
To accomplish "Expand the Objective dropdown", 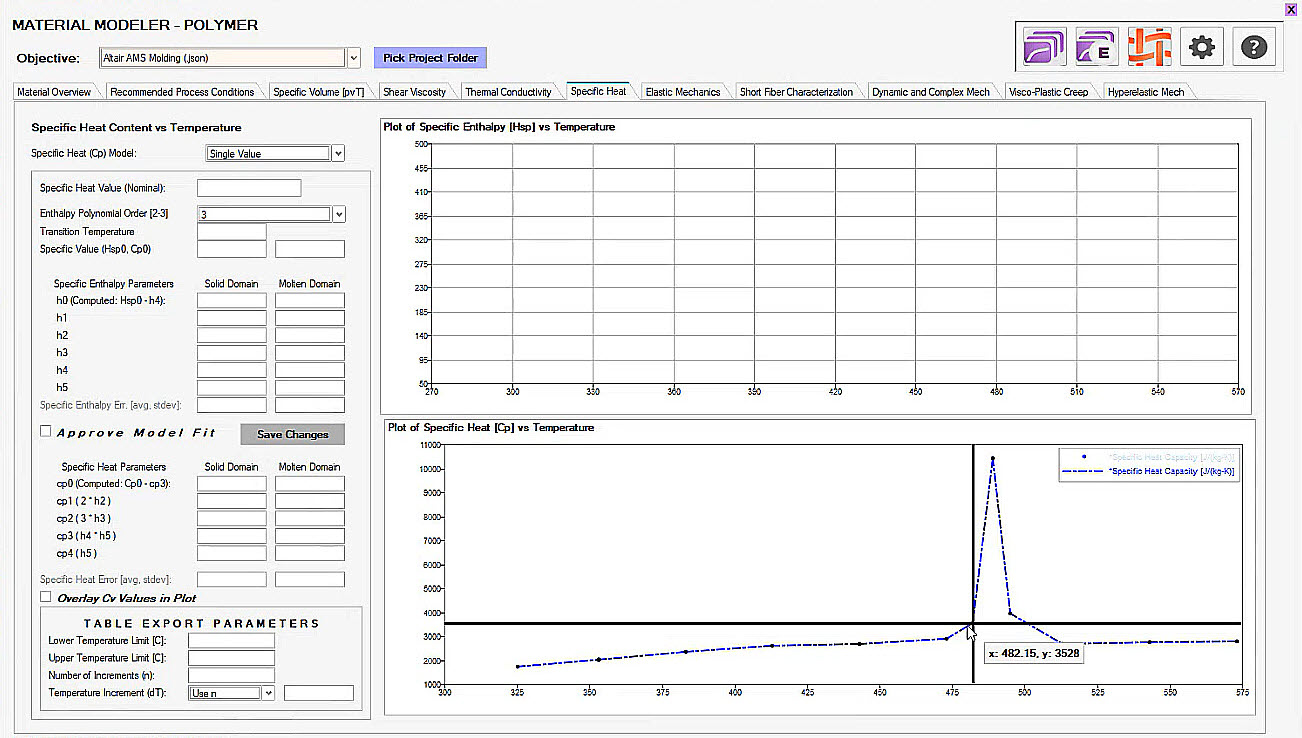I will coord(354,59).
